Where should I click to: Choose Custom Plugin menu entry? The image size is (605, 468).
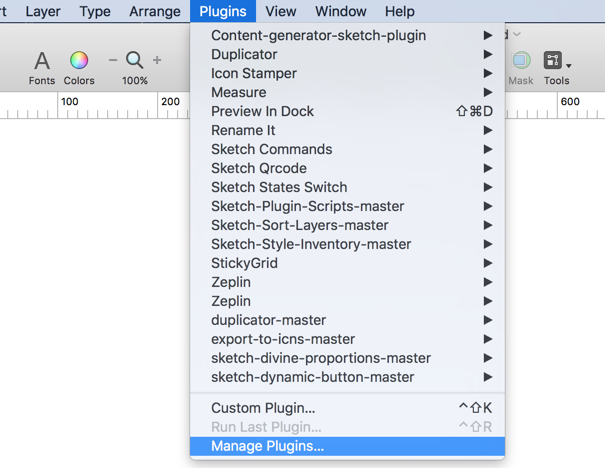(x=347, y=408)
